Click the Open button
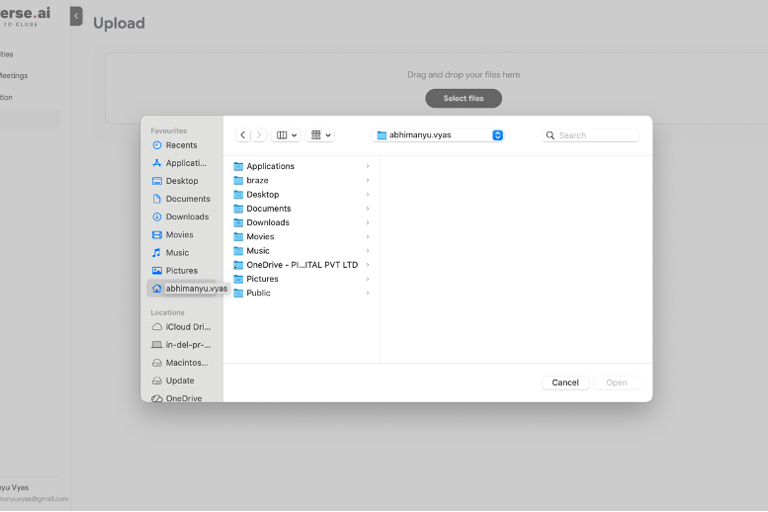Image resolution: width=768 pixels, height=512 pixels. [617, 383]
